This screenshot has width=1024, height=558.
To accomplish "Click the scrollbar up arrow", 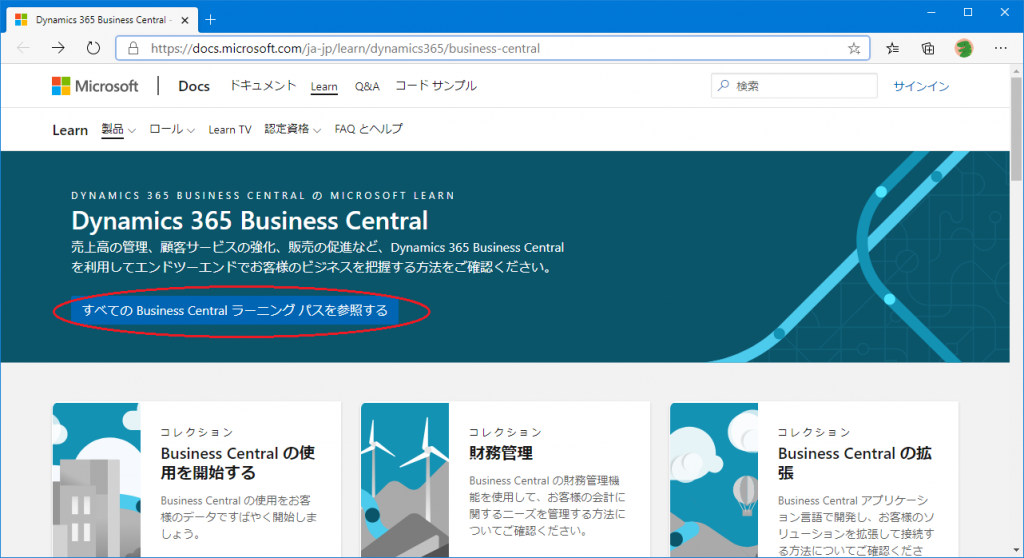I will pos(1016,71).
